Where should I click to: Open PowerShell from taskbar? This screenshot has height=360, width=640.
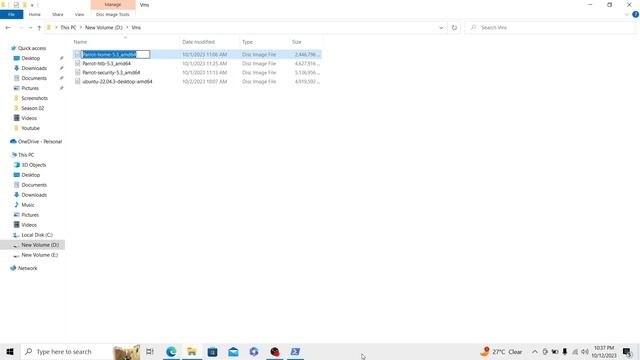[295, 351]
